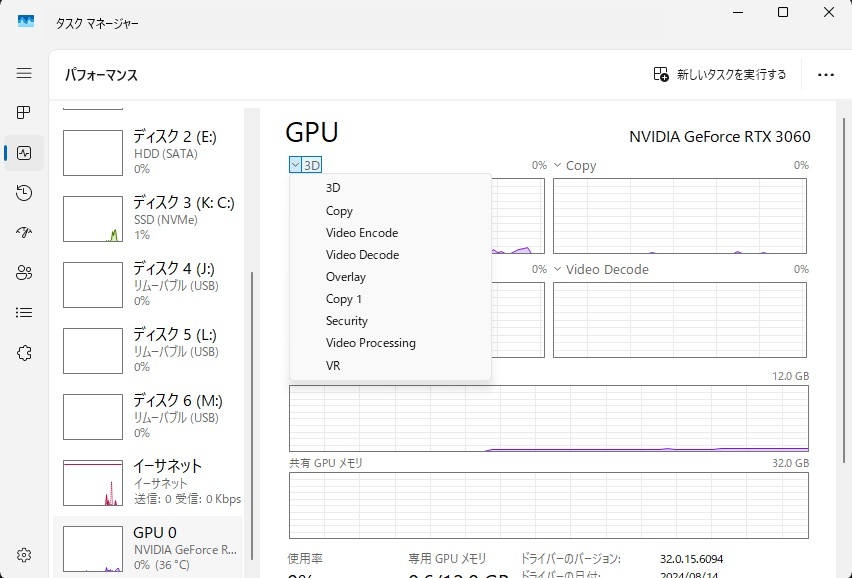Open the Processes page icon
This screenshot has width=852, height=578.
click(24, 112)
